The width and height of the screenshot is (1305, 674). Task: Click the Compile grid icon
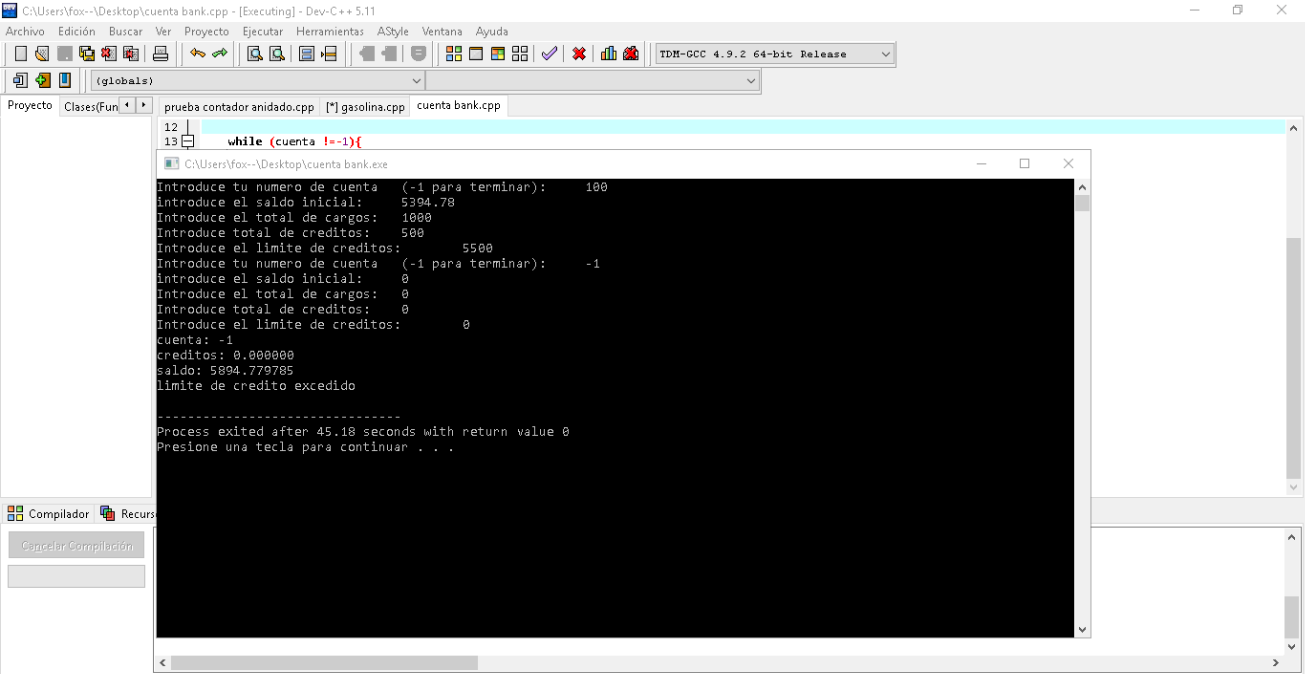[x=454, y=54]
